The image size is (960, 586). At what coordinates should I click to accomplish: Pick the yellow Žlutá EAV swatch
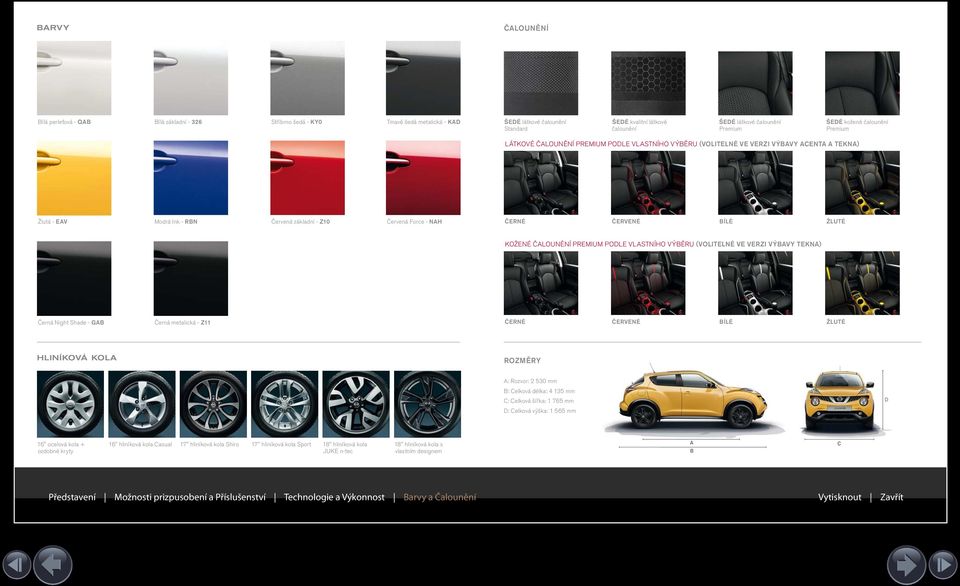tap(74, 178)
